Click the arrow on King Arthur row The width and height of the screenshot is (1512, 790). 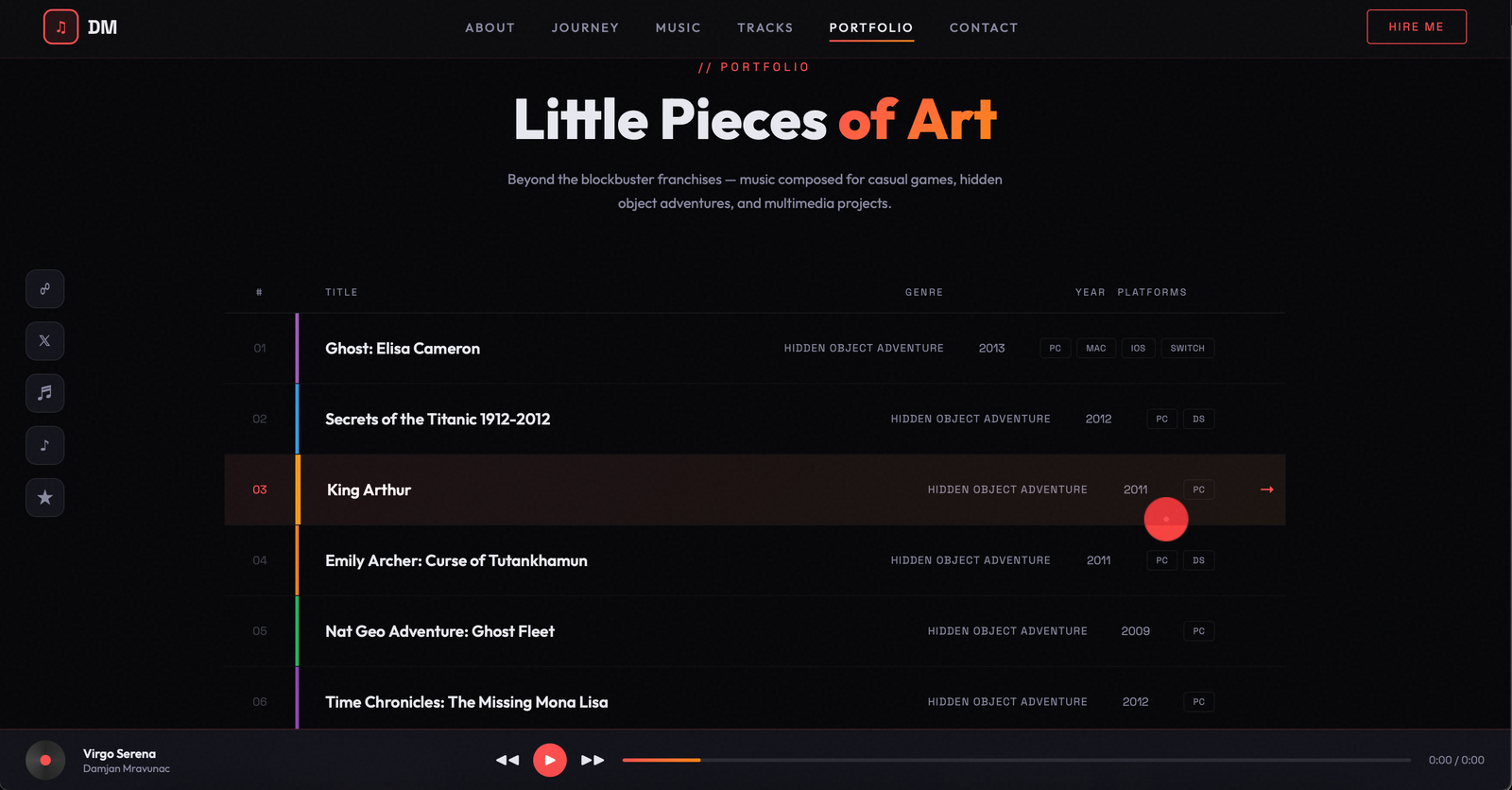point(1267,489)
